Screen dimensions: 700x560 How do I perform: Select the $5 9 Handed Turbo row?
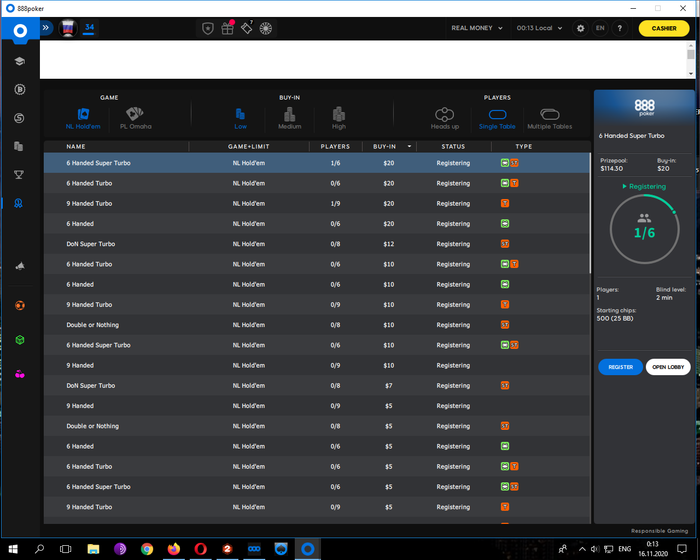[x=317, y=507]
